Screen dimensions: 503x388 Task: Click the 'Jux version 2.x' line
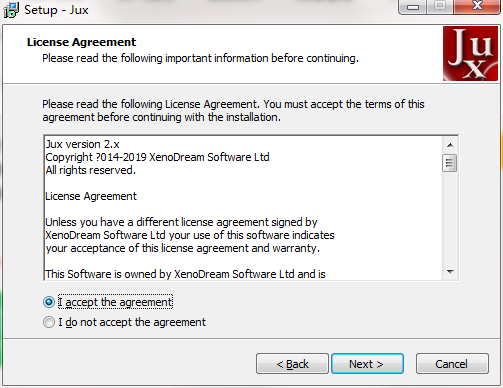click(x=82, y=144)
